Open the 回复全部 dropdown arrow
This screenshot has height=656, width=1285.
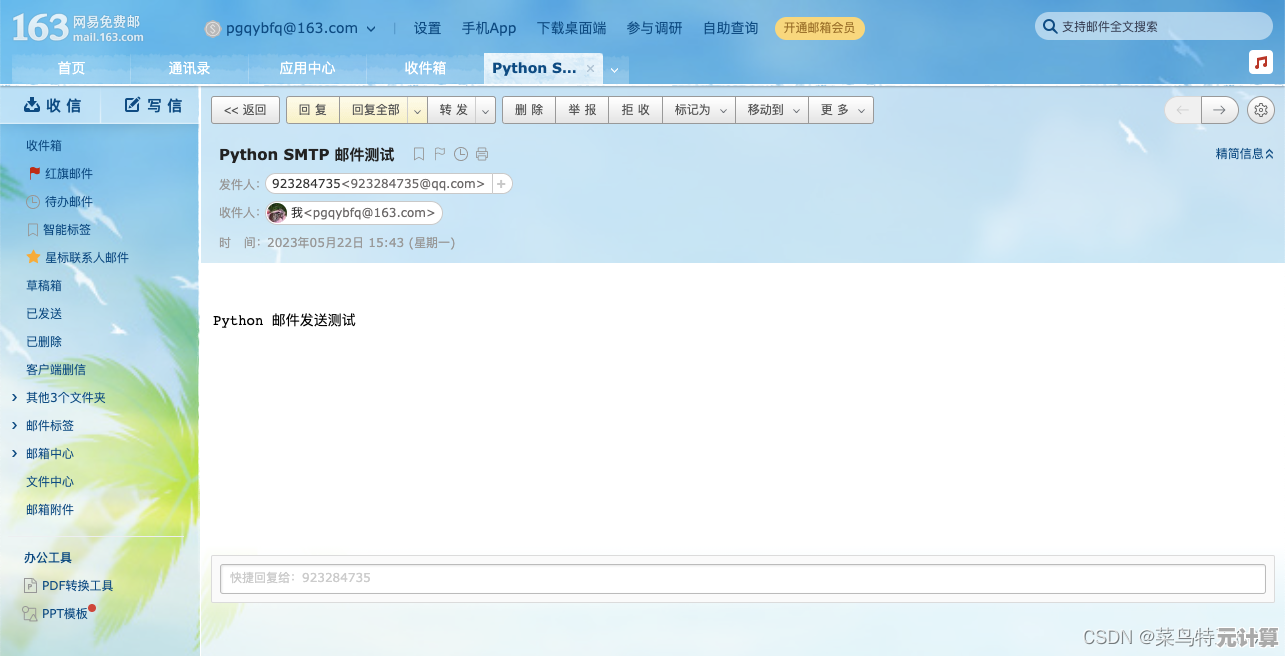click(418, 110)
